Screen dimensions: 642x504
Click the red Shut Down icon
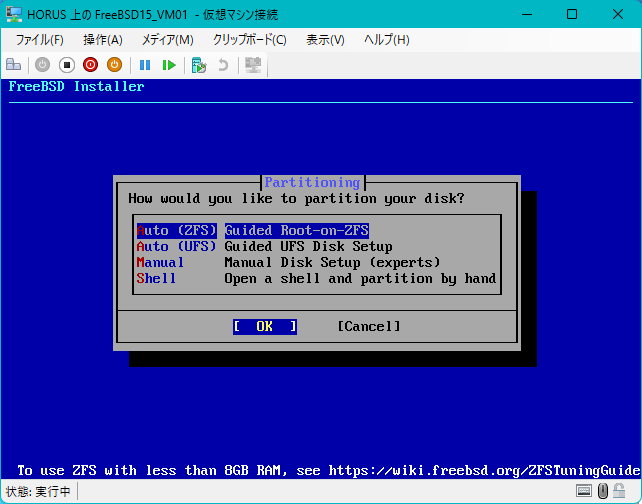pos(90,65)
